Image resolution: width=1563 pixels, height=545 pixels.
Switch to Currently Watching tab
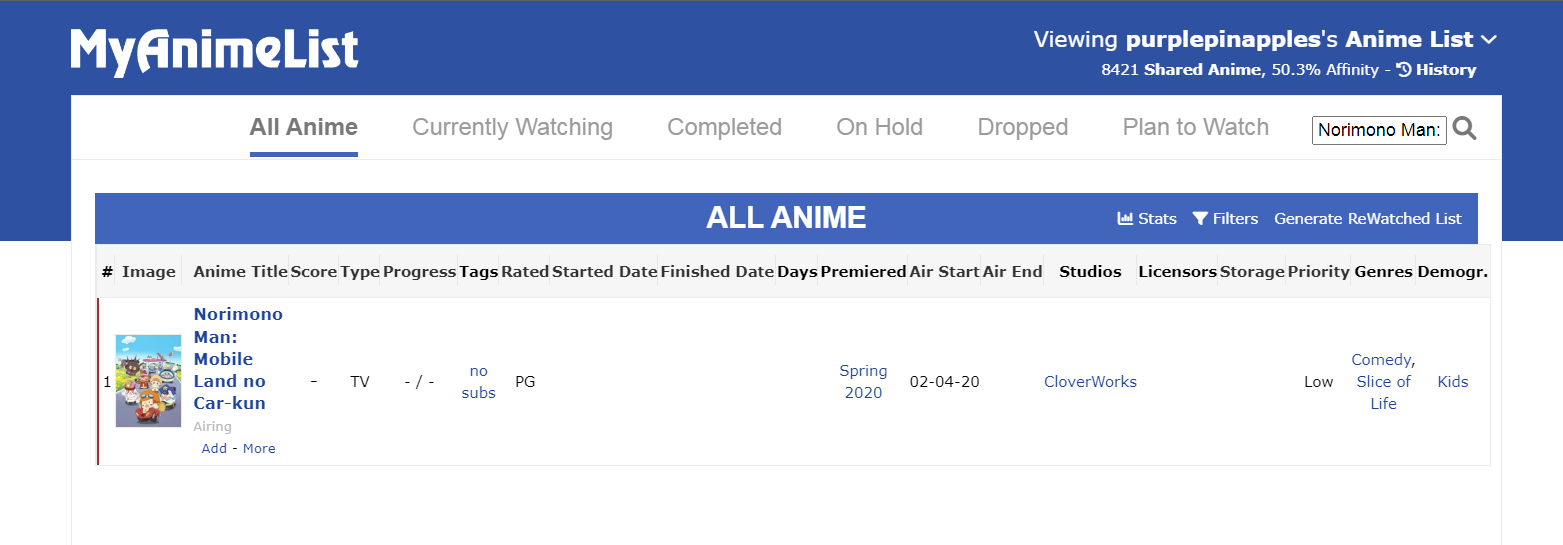pos(512,127)
